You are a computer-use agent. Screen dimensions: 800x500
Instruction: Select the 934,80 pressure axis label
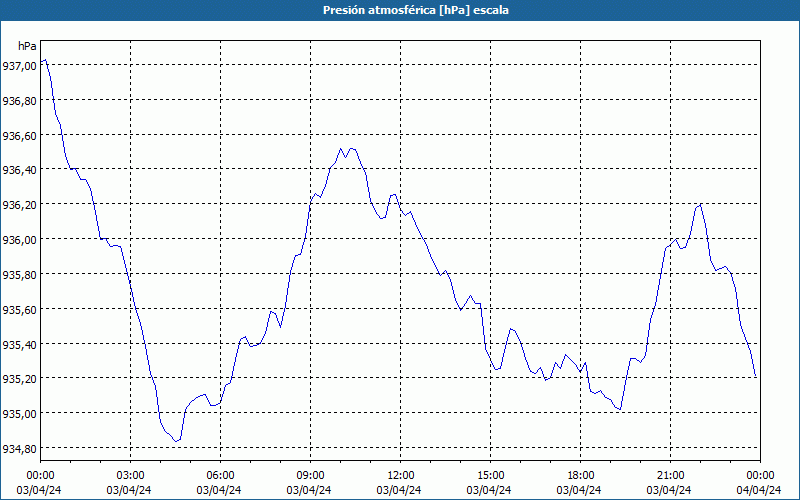point(19,449)
